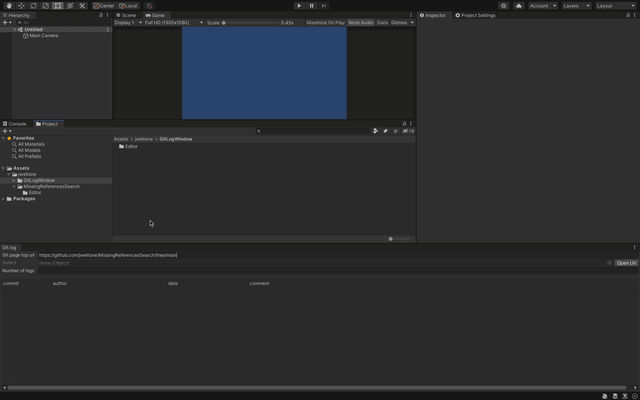Open Hierarchy panel more options menu
The width and height of the screenshot is (640, 400).
pyautogui.click(x=108, y=15)
